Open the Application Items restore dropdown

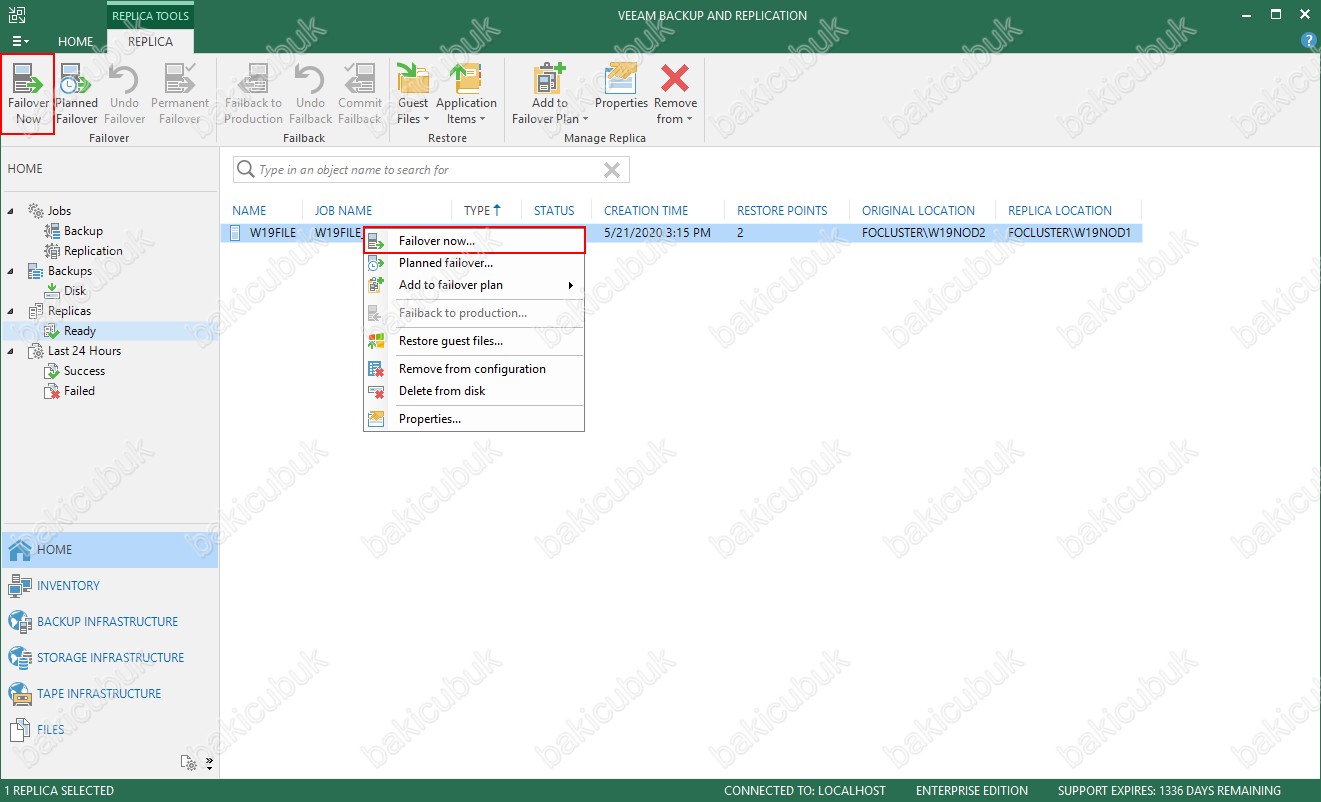coord(466,94)
